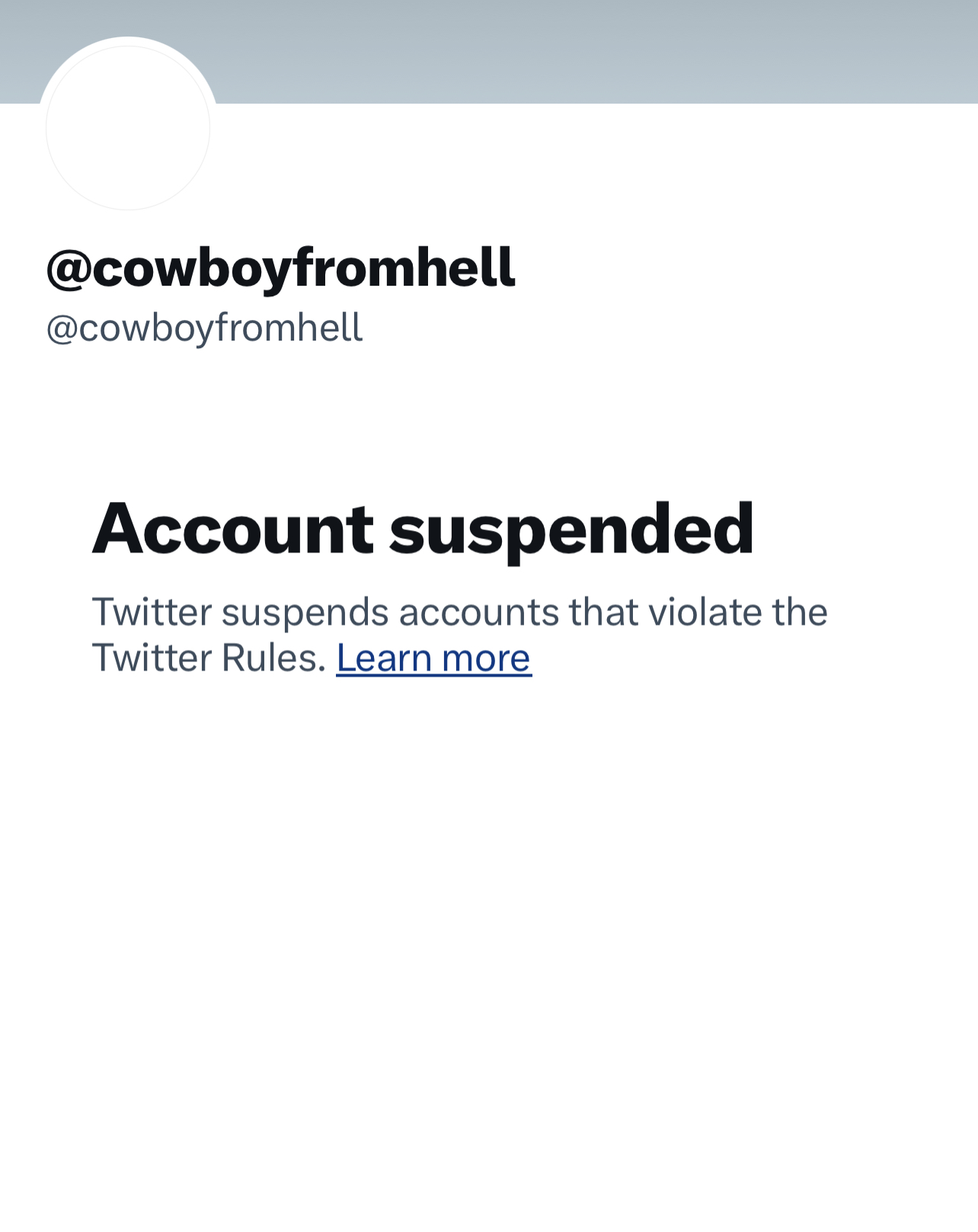
Task: Click the words "Twitter Rules." before the link
Action: [209, 658]
